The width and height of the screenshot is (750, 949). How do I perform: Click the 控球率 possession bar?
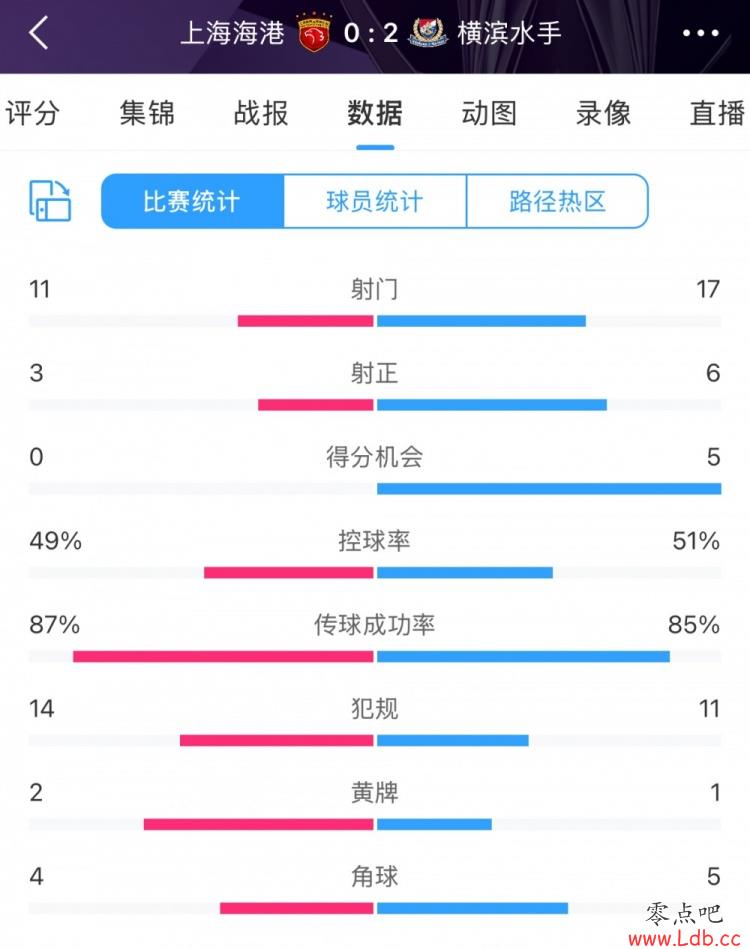coord(375,573)
